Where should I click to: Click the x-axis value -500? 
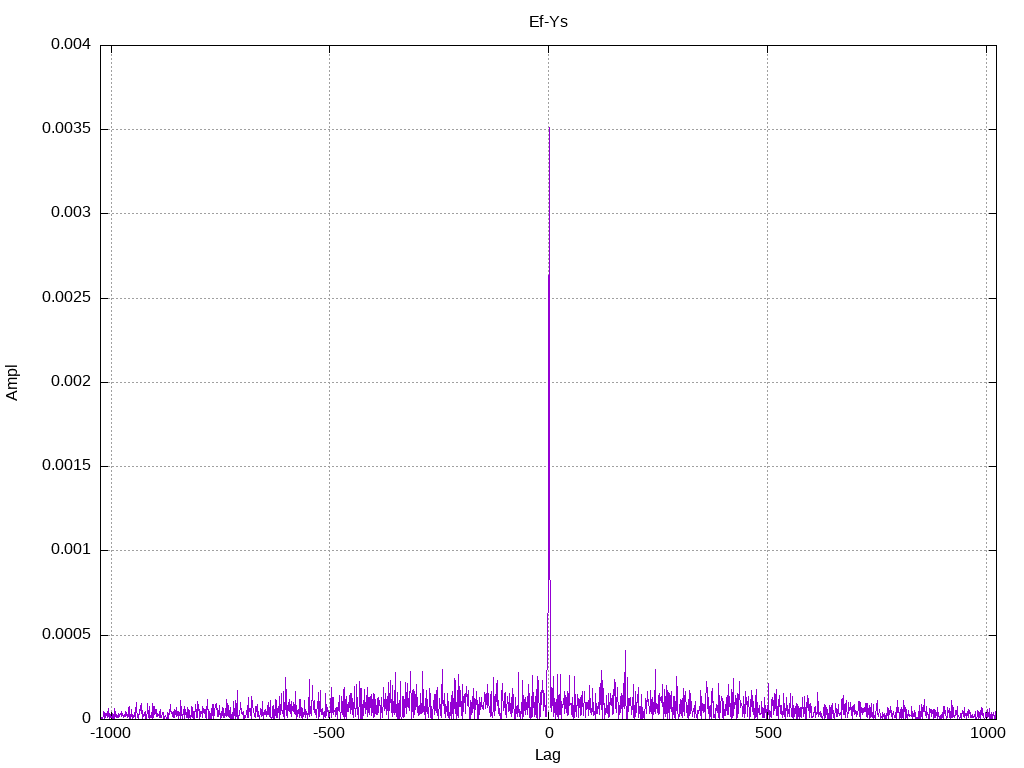[x=328, y=733]
